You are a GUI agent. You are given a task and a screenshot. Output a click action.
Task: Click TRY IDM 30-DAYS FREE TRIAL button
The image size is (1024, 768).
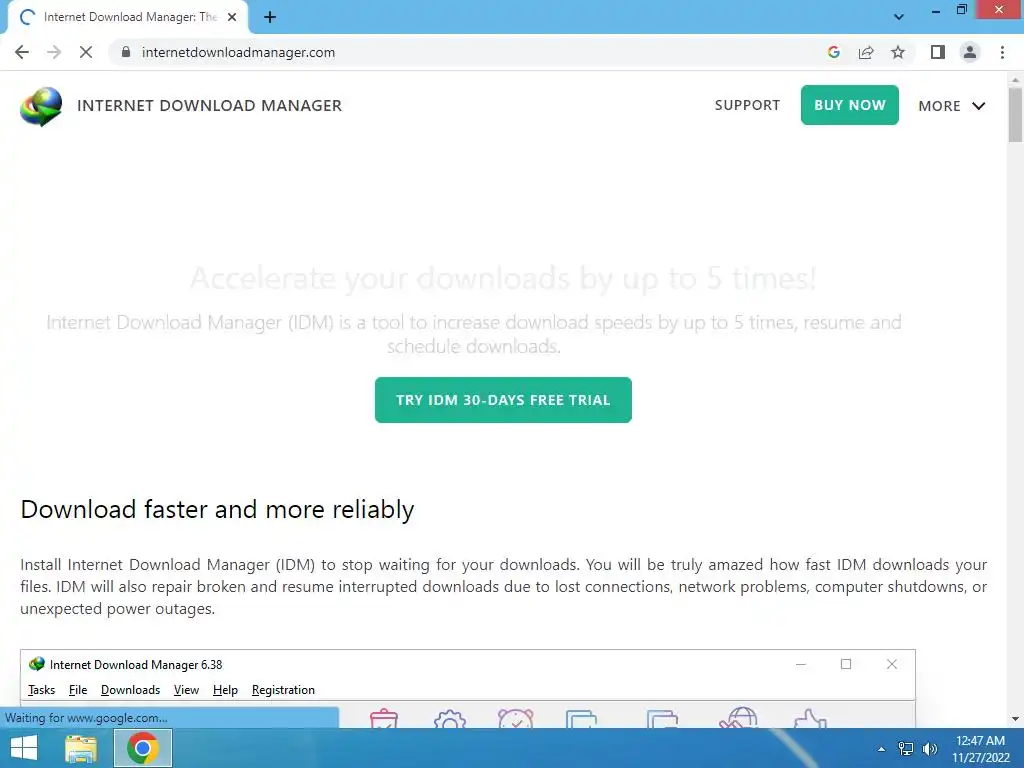click(503, 400)
